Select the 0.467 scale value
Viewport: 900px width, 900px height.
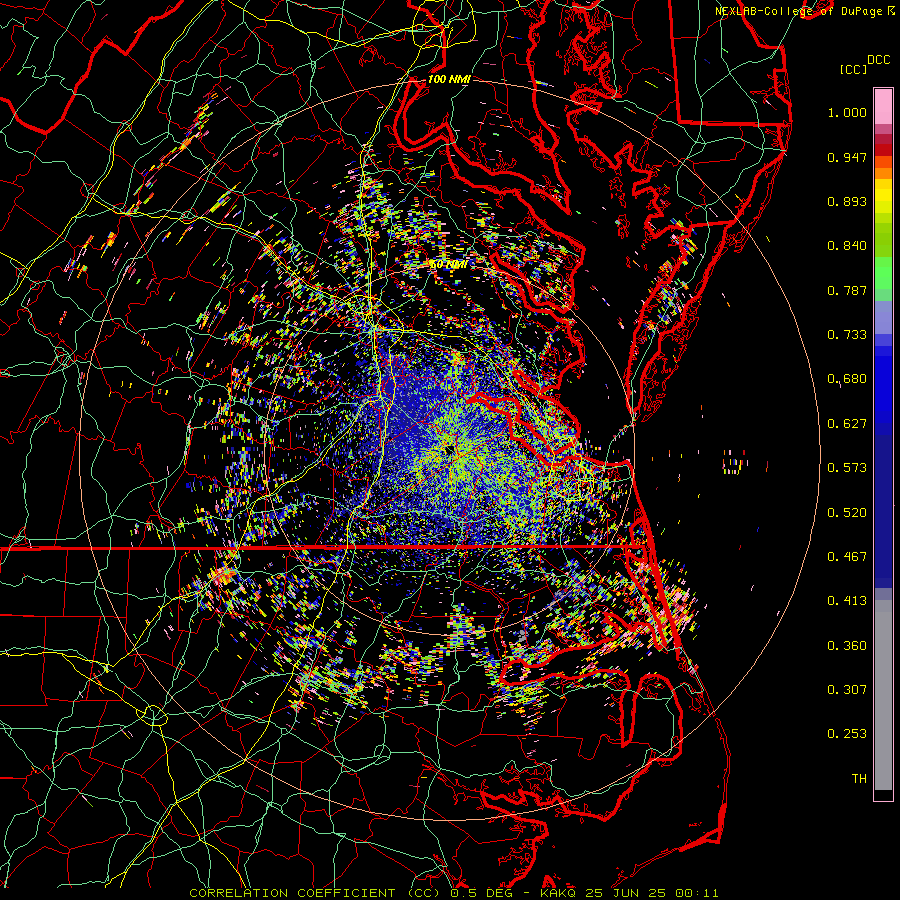[847, 557]
